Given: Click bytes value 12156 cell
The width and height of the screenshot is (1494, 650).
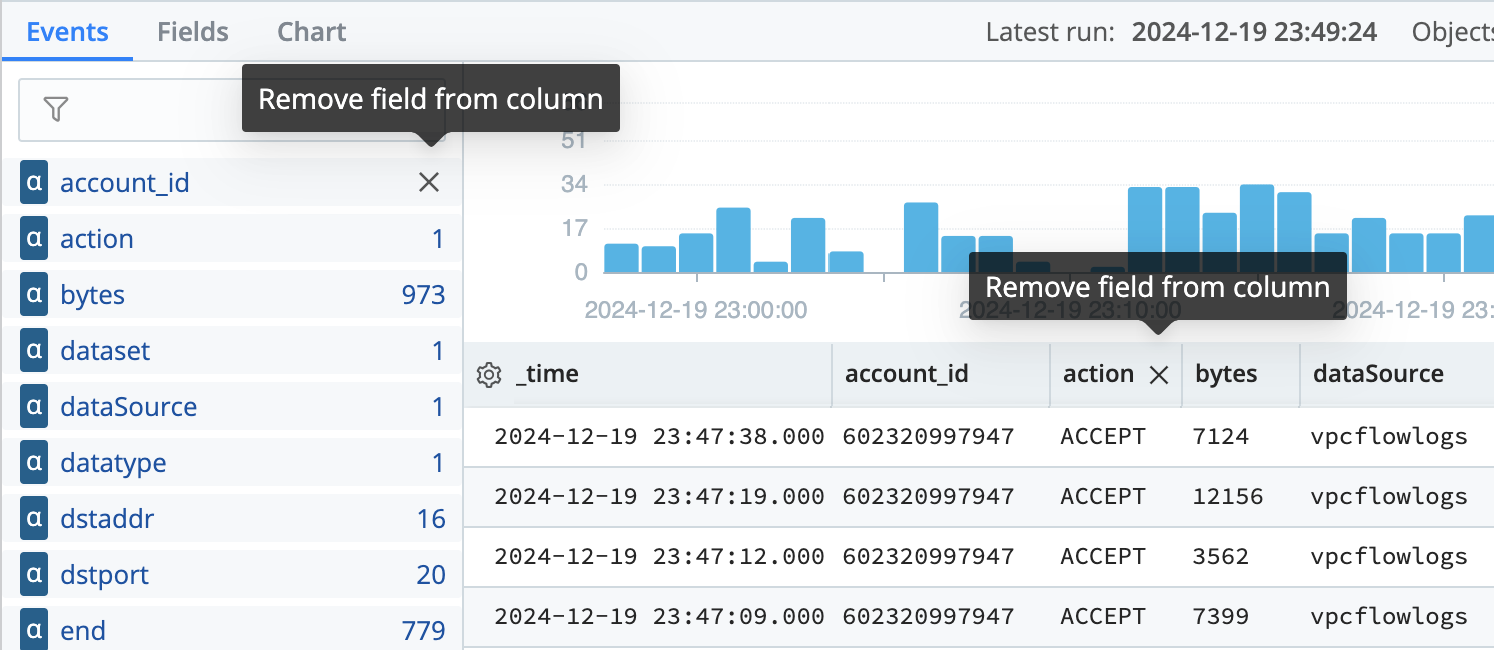Looking at the screenshot, I should pyautogui.click(x=1228, y=496).
